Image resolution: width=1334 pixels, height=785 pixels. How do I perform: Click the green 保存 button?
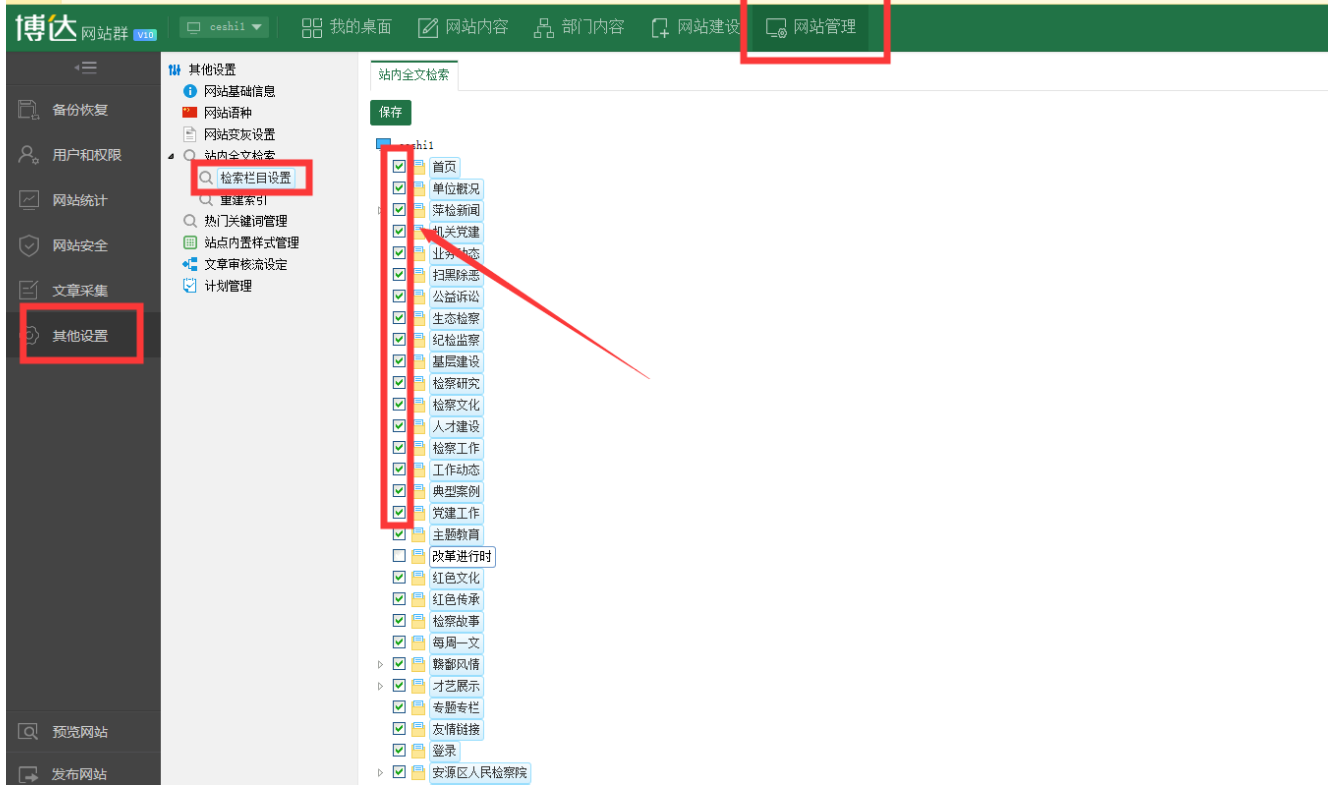pos(390,112)
